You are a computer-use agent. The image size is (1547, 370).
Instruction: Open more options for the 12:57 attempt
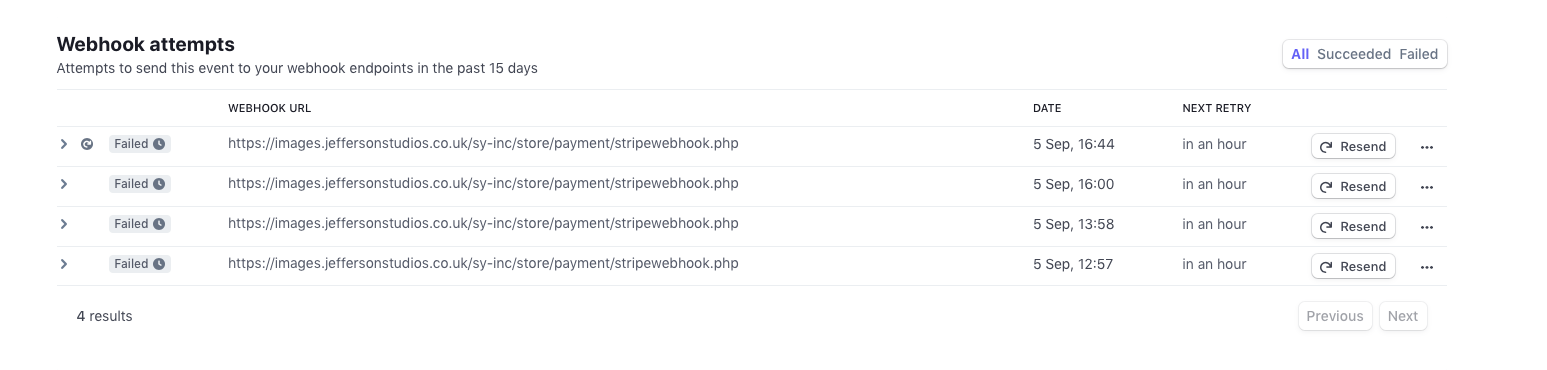tap(1427, 267)
